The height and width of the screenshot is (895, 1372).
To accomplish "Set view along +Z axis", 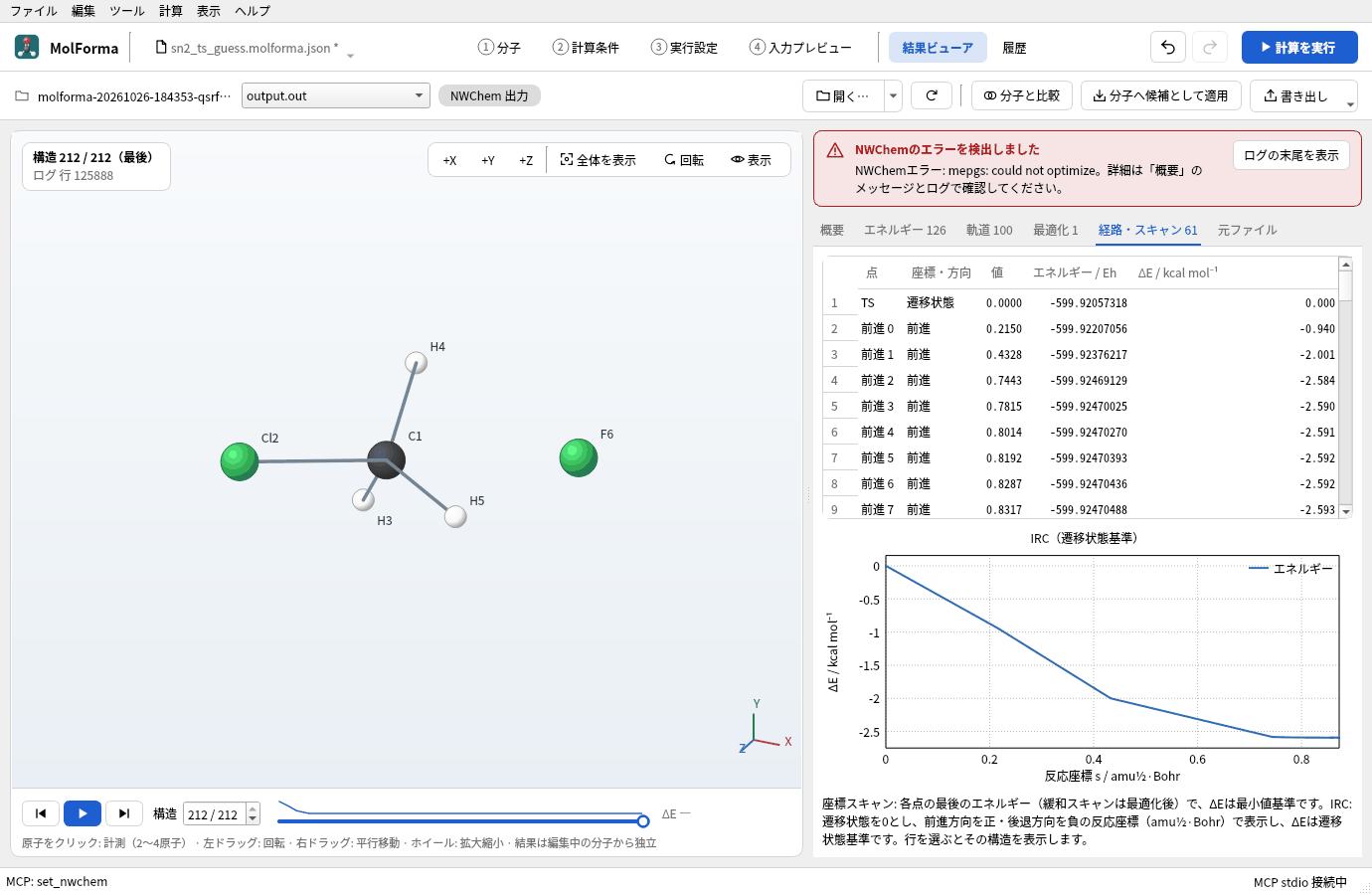I will pyautogui.click(x=526, y=160).
